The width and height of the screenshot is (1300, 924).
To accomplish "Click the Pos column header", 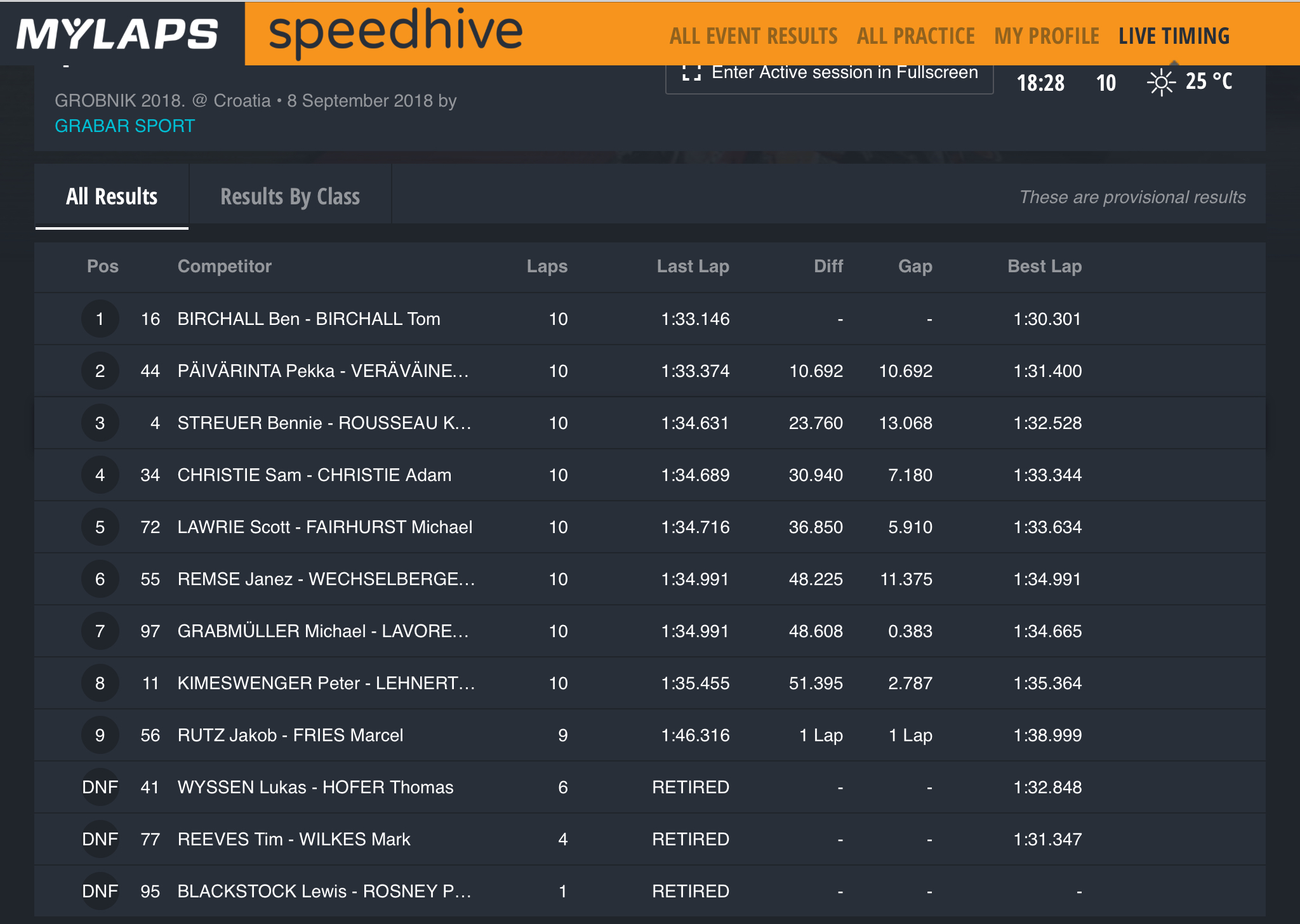I will pyautogui.click(x=103, y=266).
